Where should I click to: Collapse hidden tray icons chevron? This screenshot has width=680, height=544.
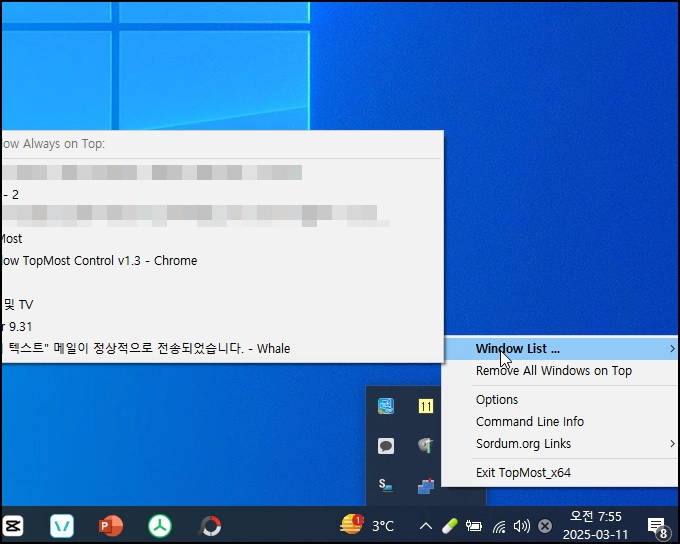coord(426,527)
